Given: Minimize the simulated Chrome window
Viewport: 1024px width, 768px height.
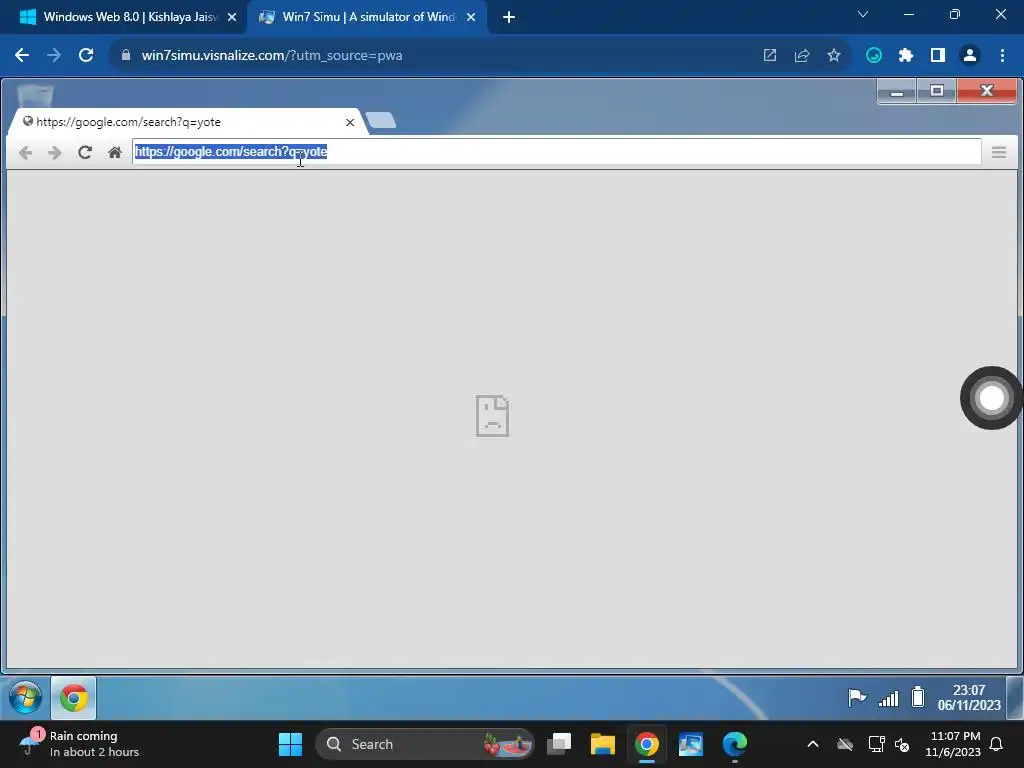Looking at the screenshot, I should pos(897,91).
